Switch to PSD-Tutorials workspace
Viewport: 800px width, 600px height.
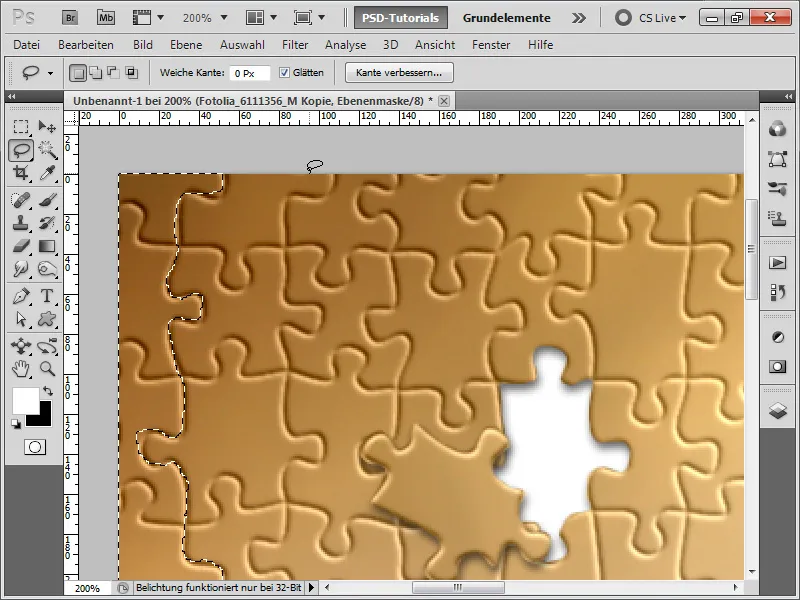click(401, 18)
